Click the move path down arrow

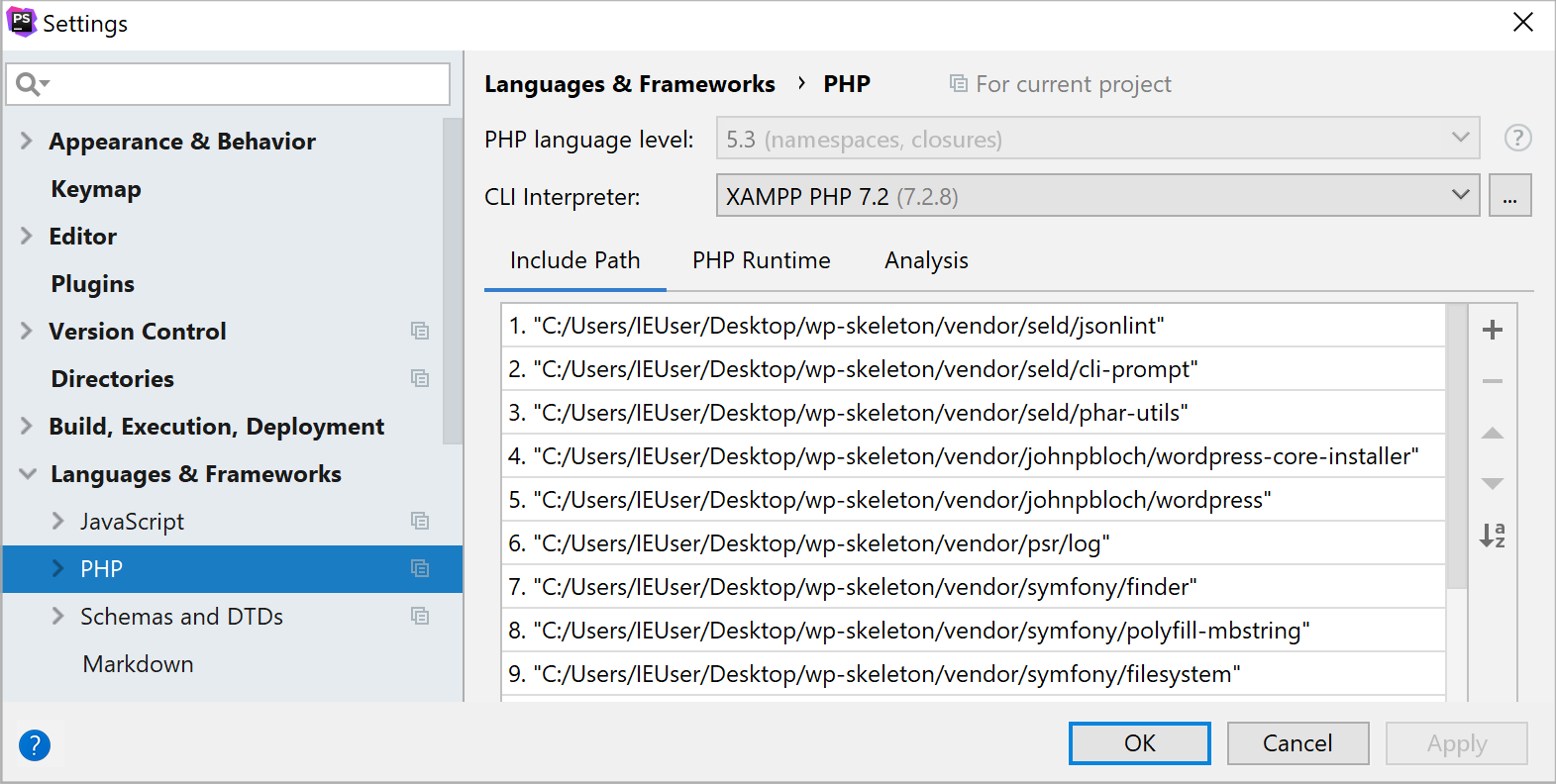pyautogui.click(x=1492, y=484)
